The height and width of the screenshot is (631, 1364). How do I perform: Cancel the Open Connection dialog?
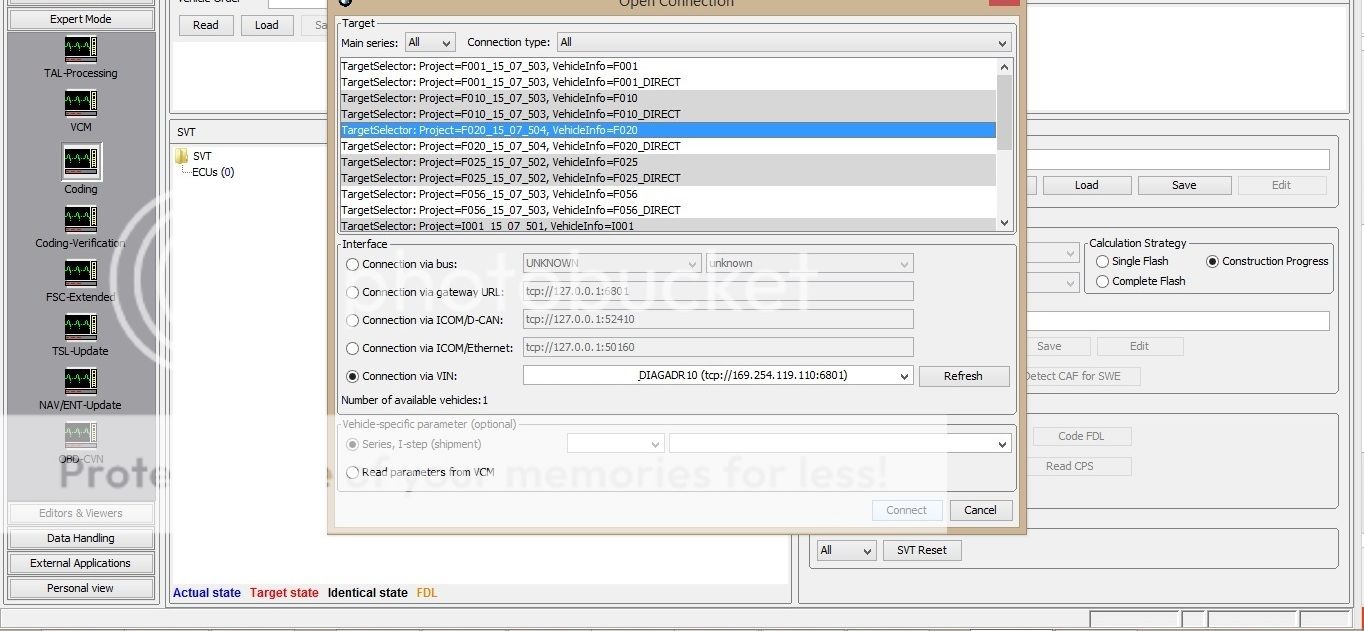[980, 510]
